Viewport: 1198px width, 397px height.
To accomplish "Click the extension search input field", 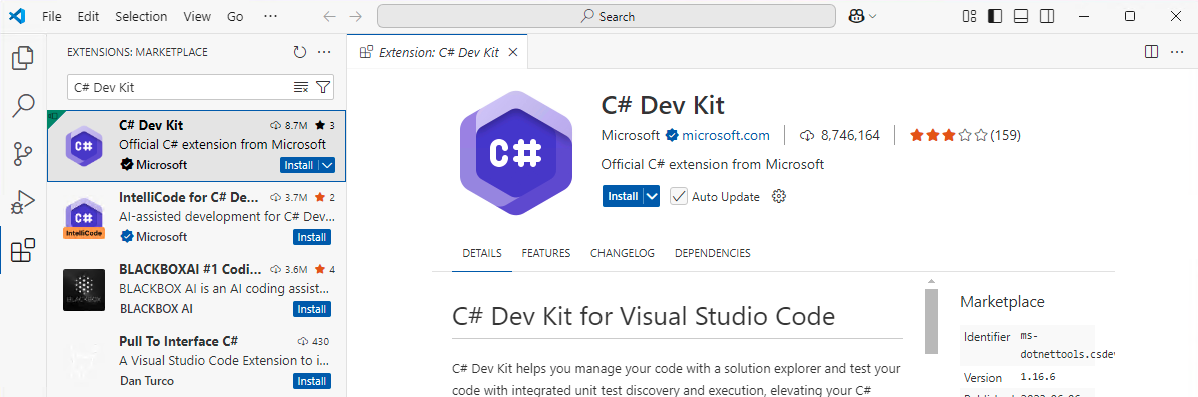I will (x=183, y=87).
